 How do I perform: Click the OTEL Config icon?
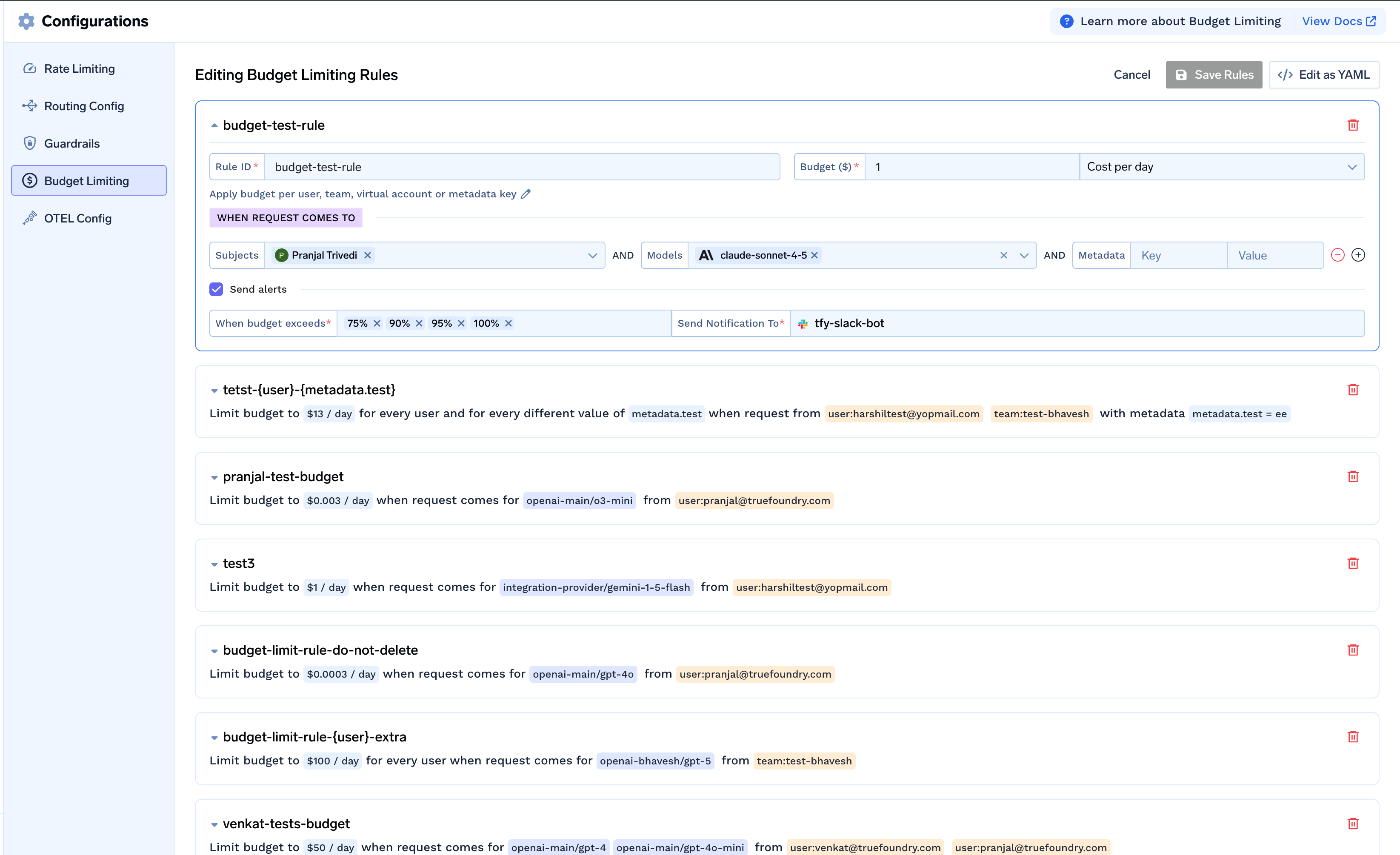click(x=29, y=218)
